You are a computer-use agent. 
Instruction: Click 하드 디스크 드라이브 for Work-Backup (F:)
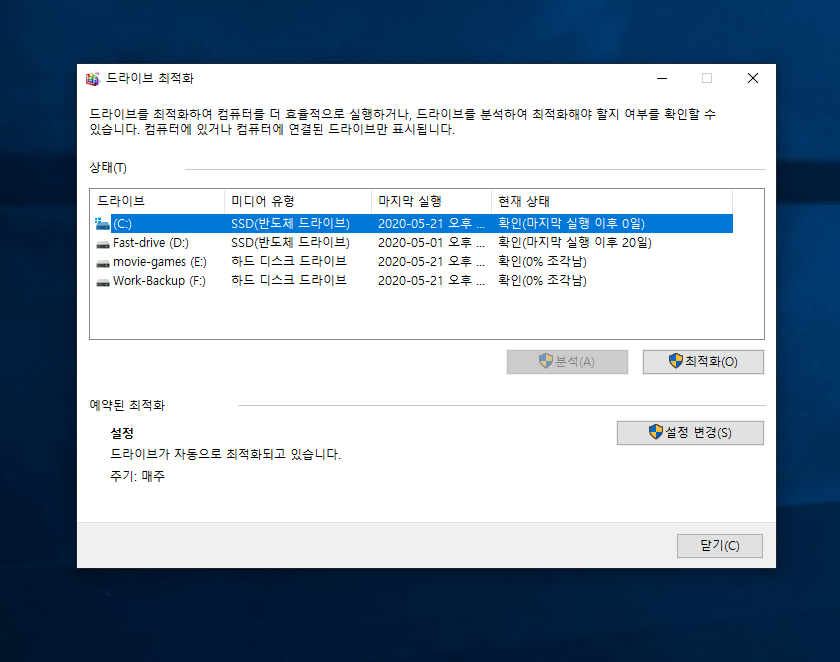pos(289,280)
